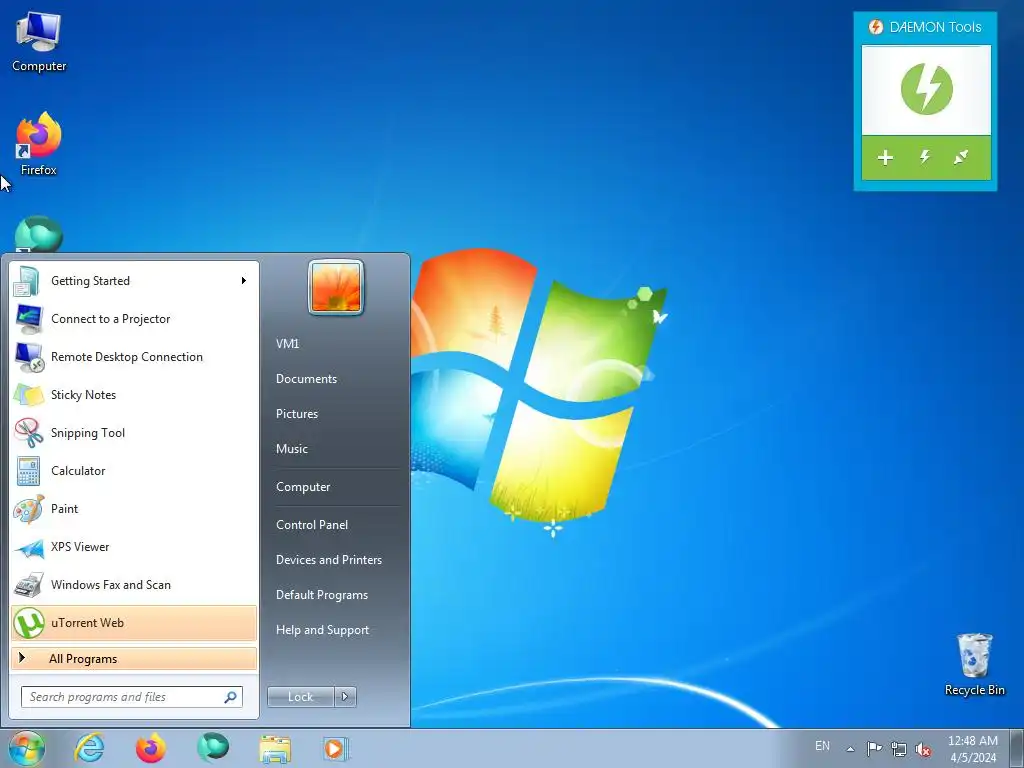Open Computer in Start menu right pane

pyautogui.click(x=303, y=487)
